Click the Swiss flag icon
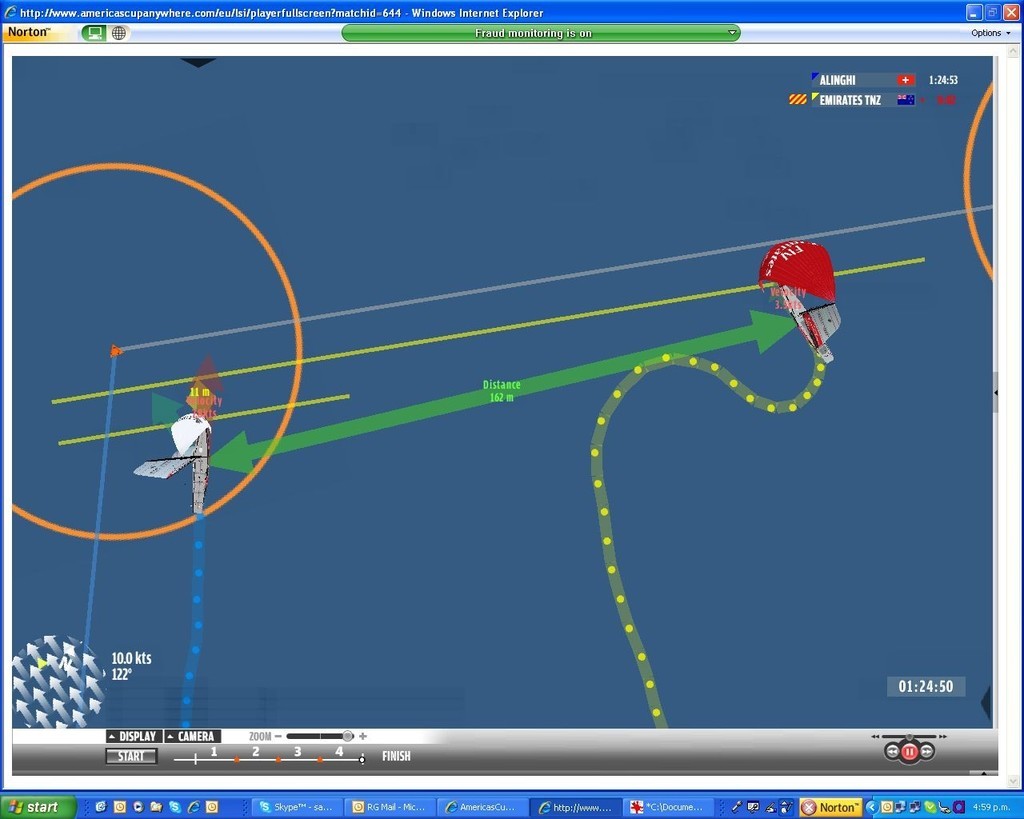This screenshot has height=819, width=1024. [905, 80]
